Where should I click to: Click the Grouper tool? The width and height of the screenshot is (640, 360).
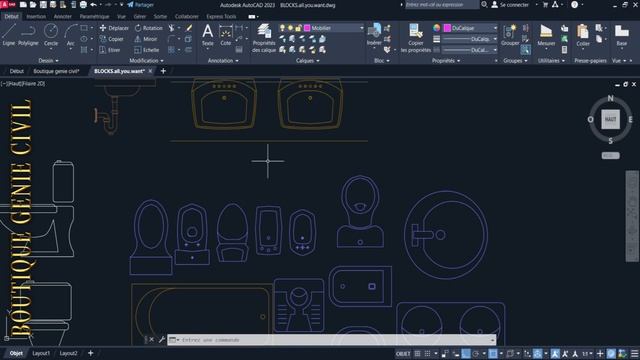click(510, 35)
